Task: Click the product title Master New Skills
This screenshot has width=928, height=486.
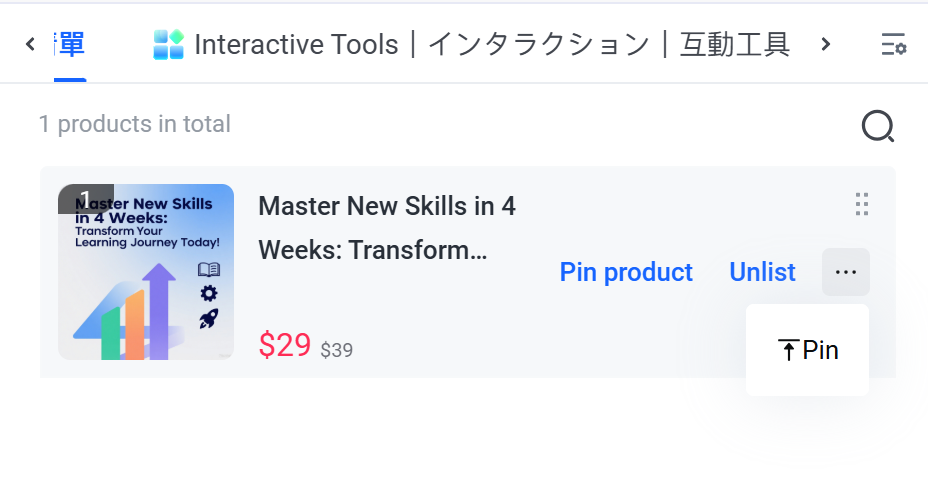Action: [386, 228]
